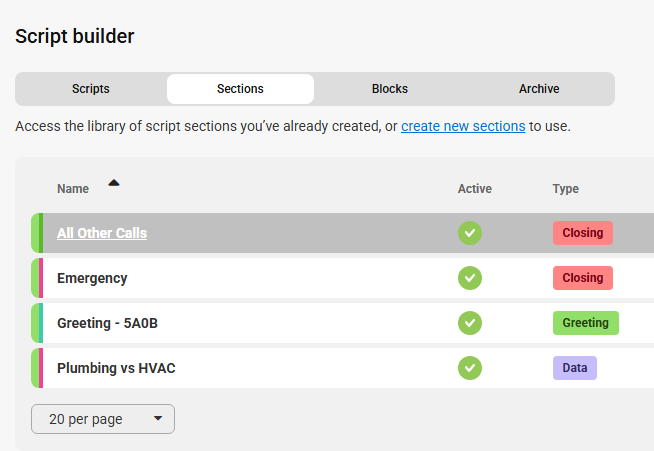The image size is (654, 451).
Task: Open the All Other Calls section link
Action: tap(102, 233)
